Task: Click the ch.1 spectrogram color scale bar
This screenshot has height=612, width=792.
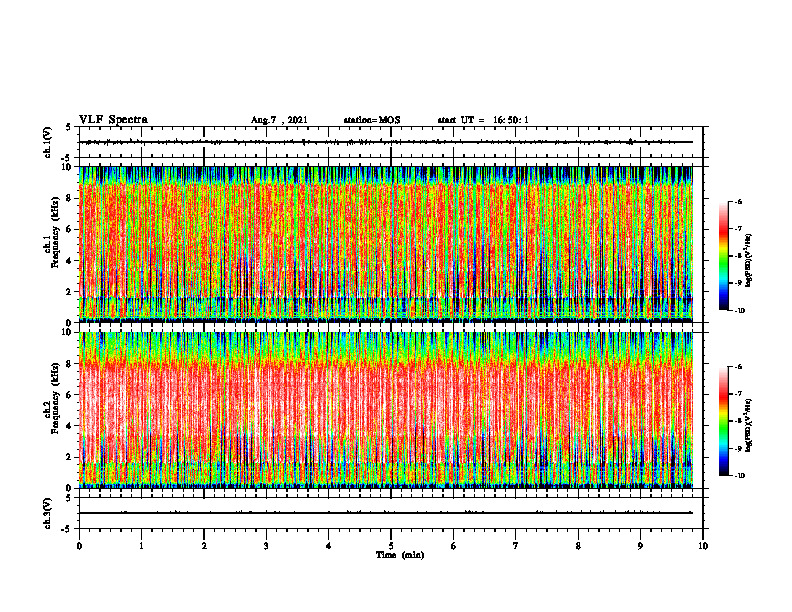Action: click(x=723, y=256)
